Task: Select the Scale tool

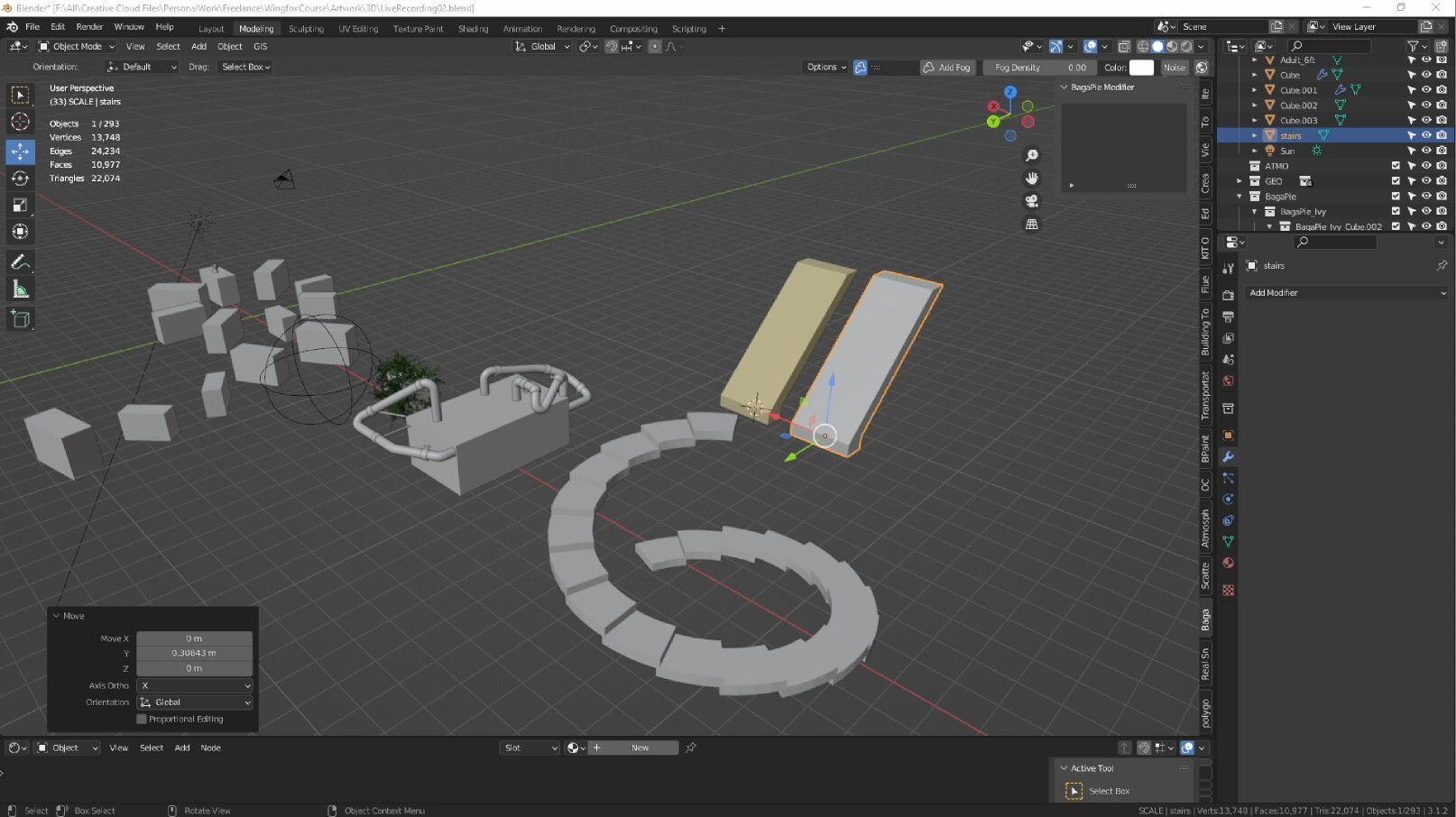Action: click(20, 205)
